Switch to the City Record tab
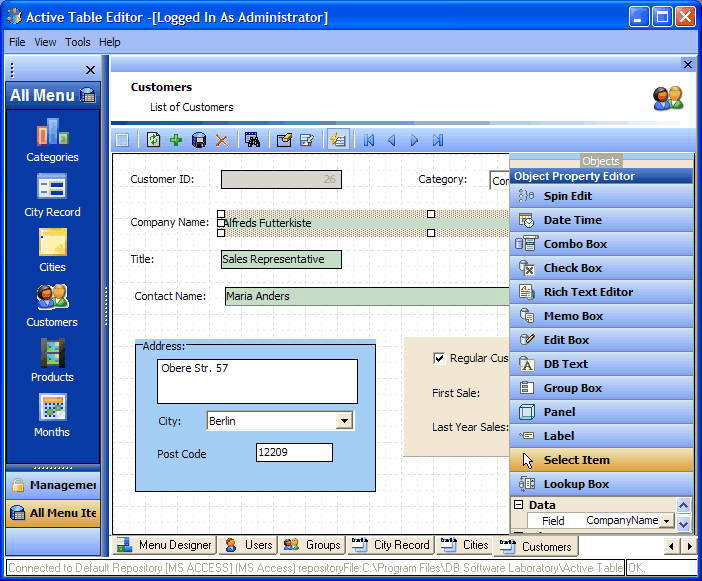Image resolution: width=702 pixels, height=581 pixels. point(390,545)
